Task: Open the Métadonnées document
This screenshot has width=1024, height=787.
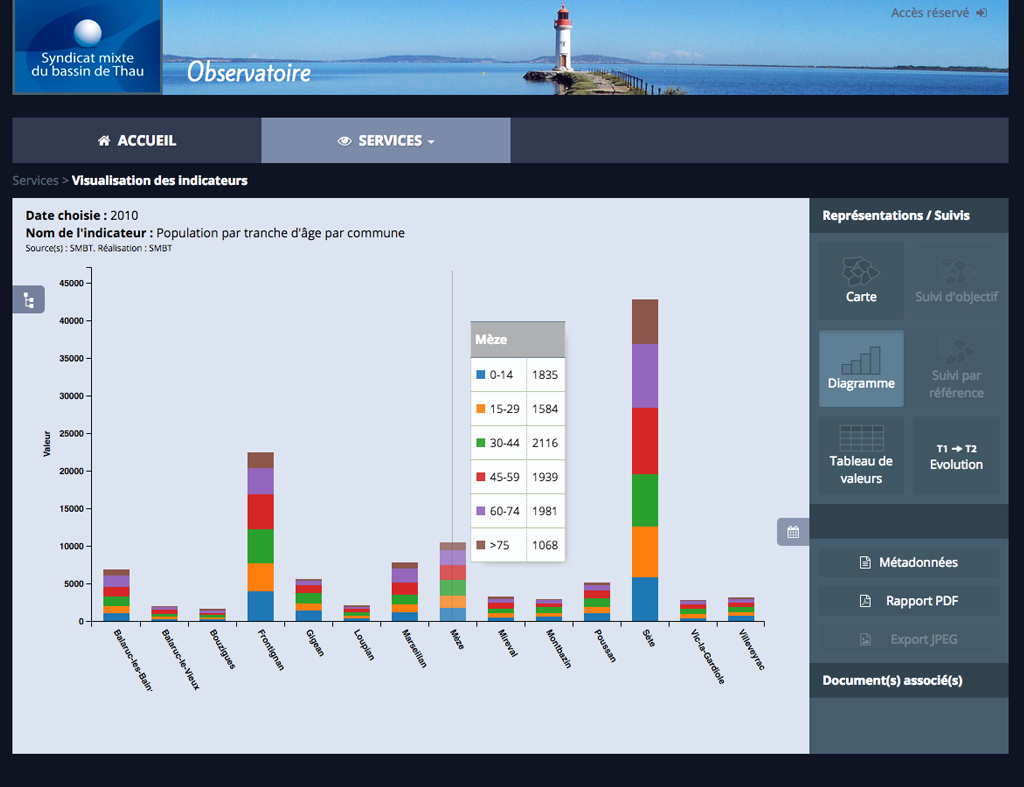Action: (908, 562)
